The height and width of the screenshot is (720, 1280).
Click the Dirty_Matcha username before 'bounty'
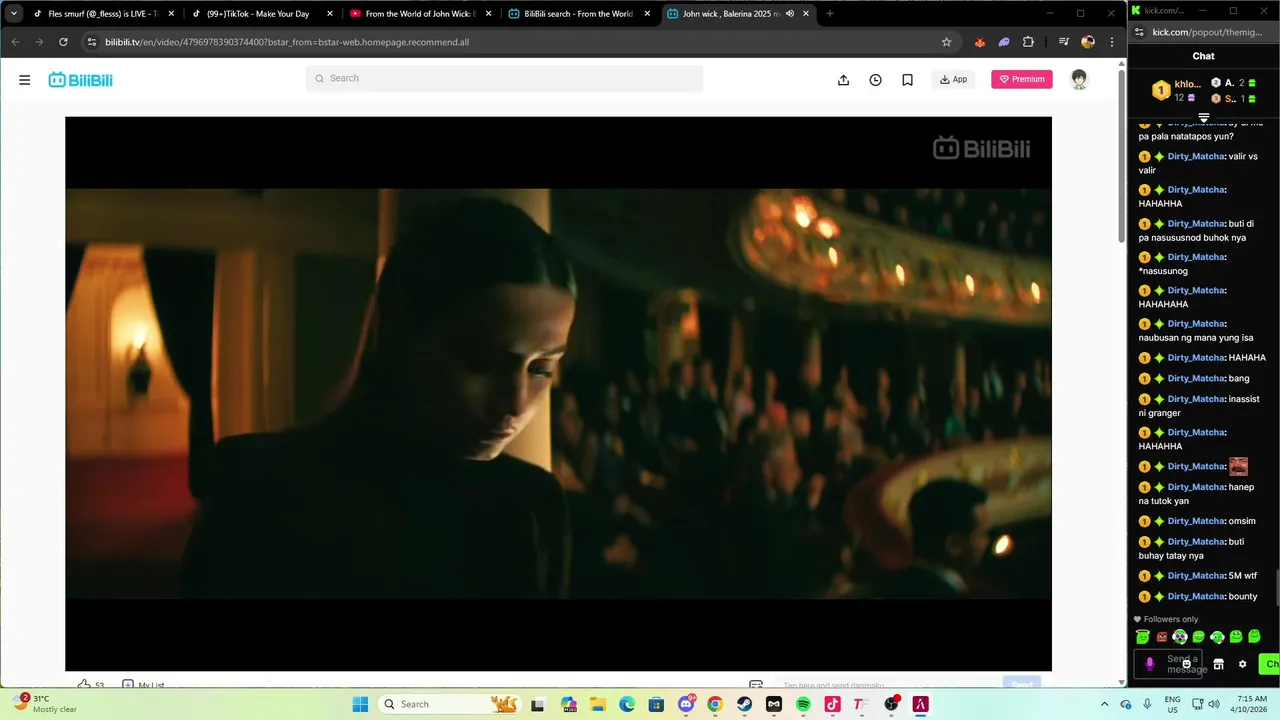1196,596
